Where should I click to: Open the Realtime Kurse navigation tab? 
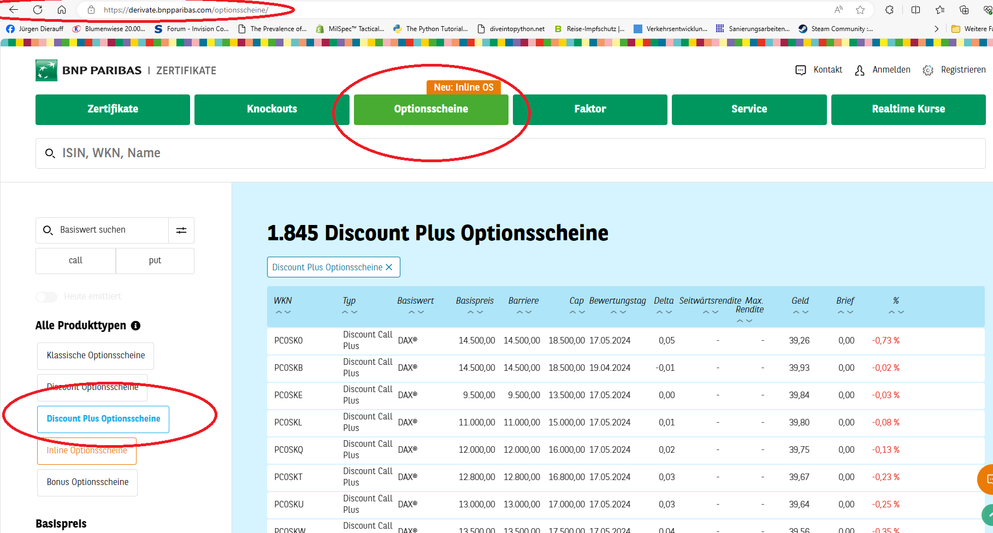[908, 109]
